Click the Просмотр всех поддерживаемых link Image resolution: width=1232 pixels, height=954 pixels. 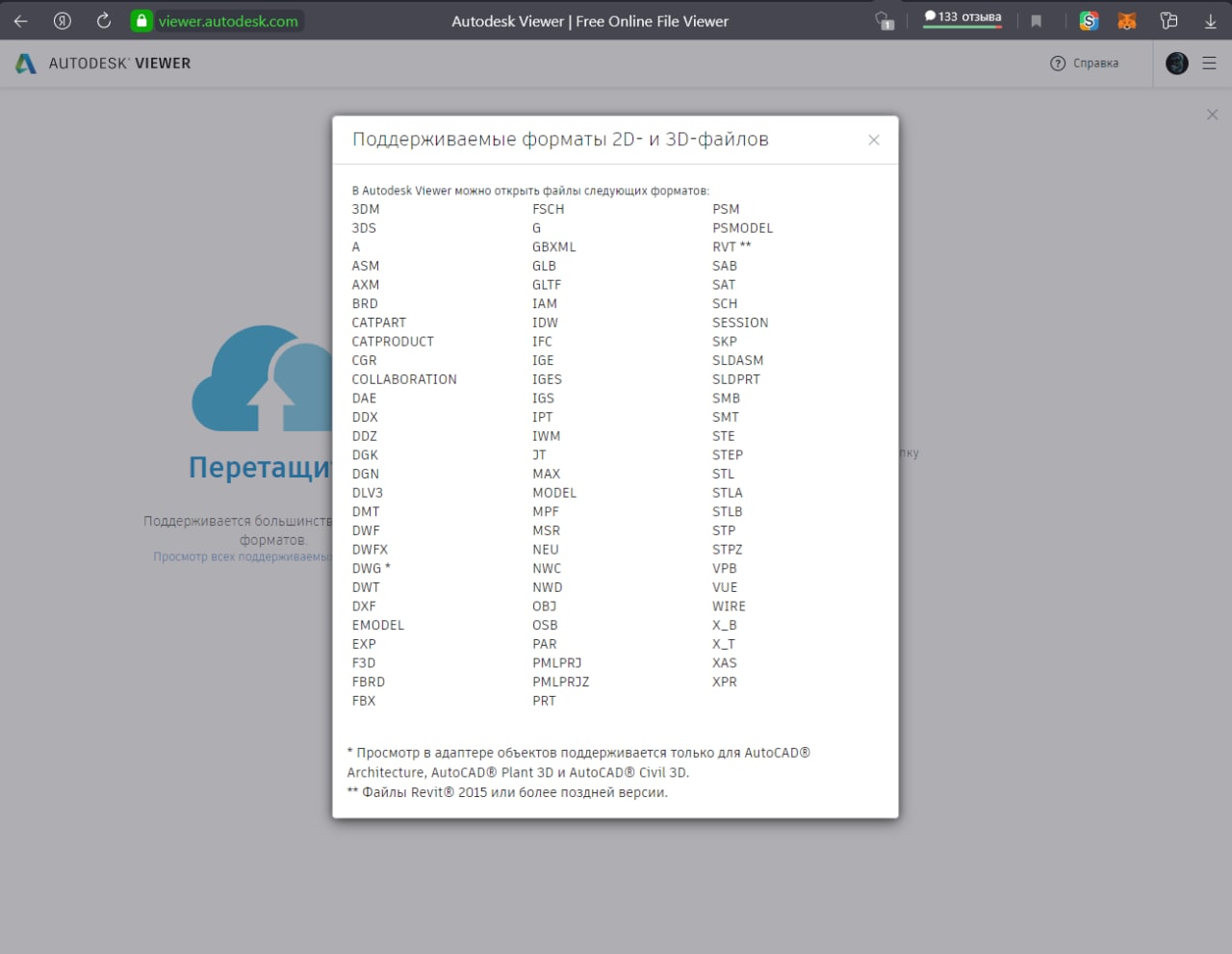243,556
